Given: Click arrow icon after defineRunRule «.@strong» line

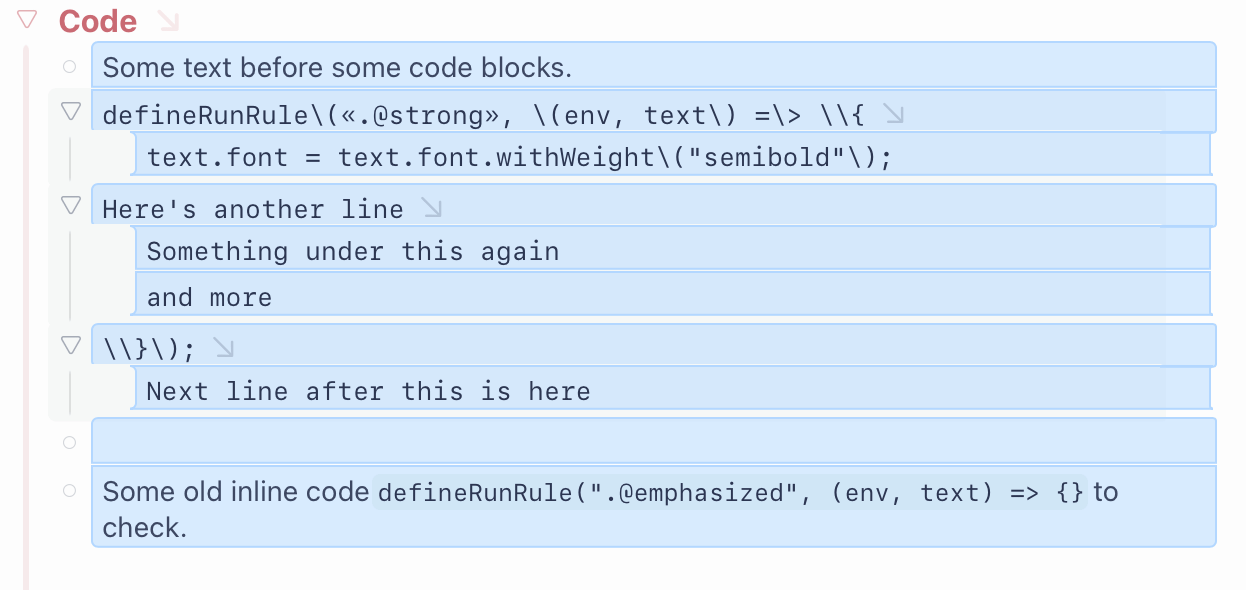Looking at the screenshot, I should (893, 115).
